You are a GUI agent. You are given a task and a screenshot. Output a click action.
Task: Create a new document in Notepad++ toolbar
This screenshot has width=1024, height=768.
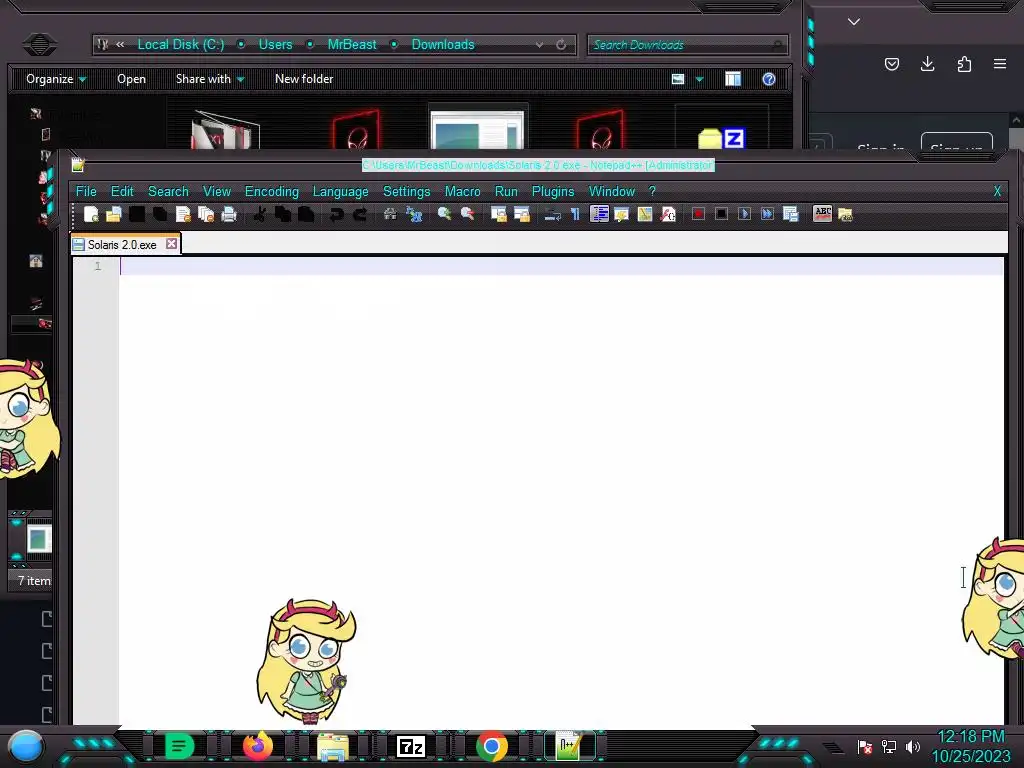(x=91, y=214)
